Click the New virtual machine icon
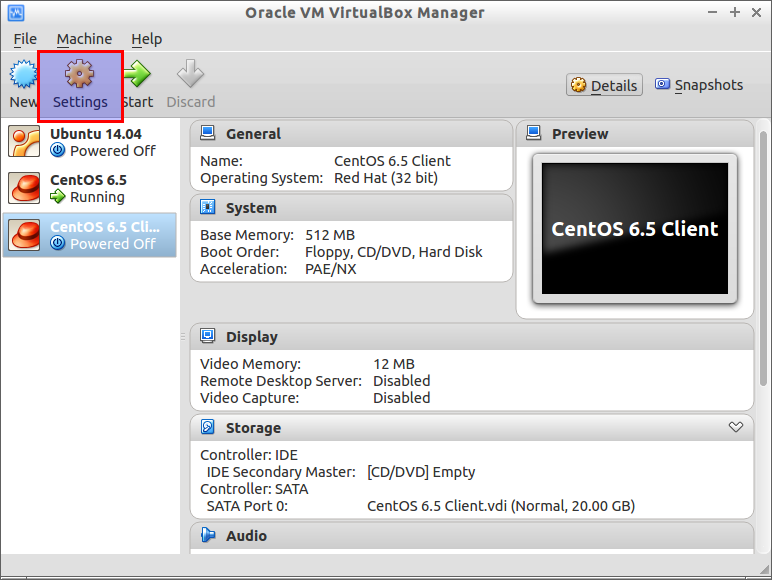The width and height of the screenshot is (772, 580). (23, 74)
